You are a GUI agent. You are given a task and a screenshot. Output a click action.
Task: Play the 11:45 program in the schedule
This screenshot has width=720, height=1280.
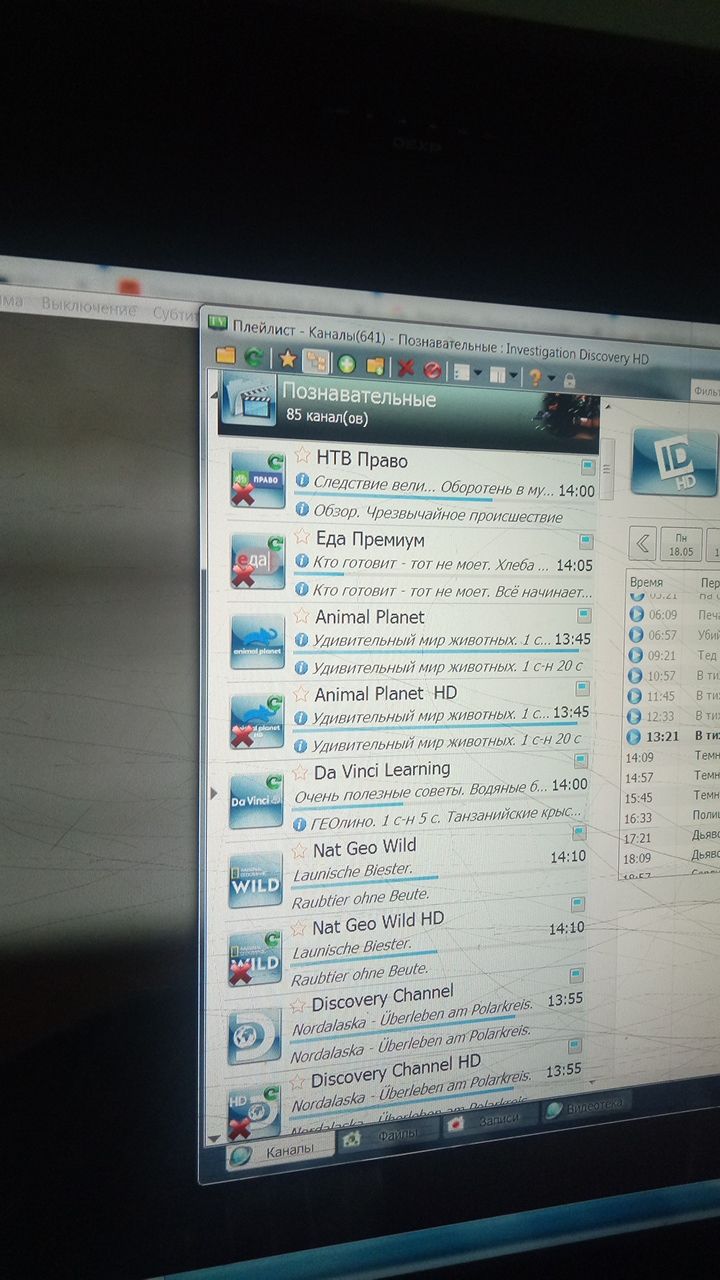point(634,696)
